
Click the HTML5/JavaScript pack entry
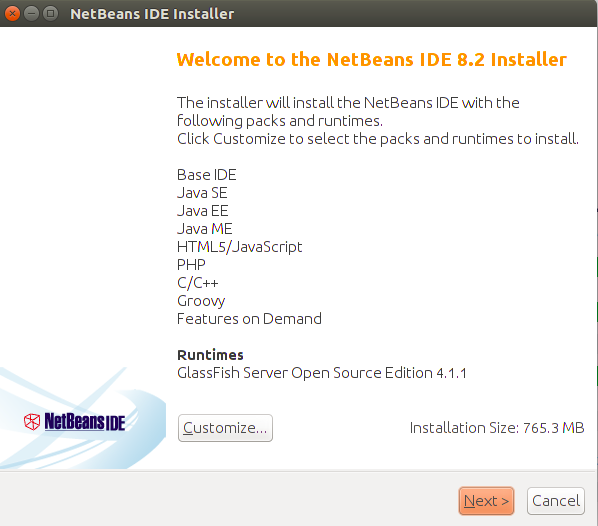[x=240, y=247]
